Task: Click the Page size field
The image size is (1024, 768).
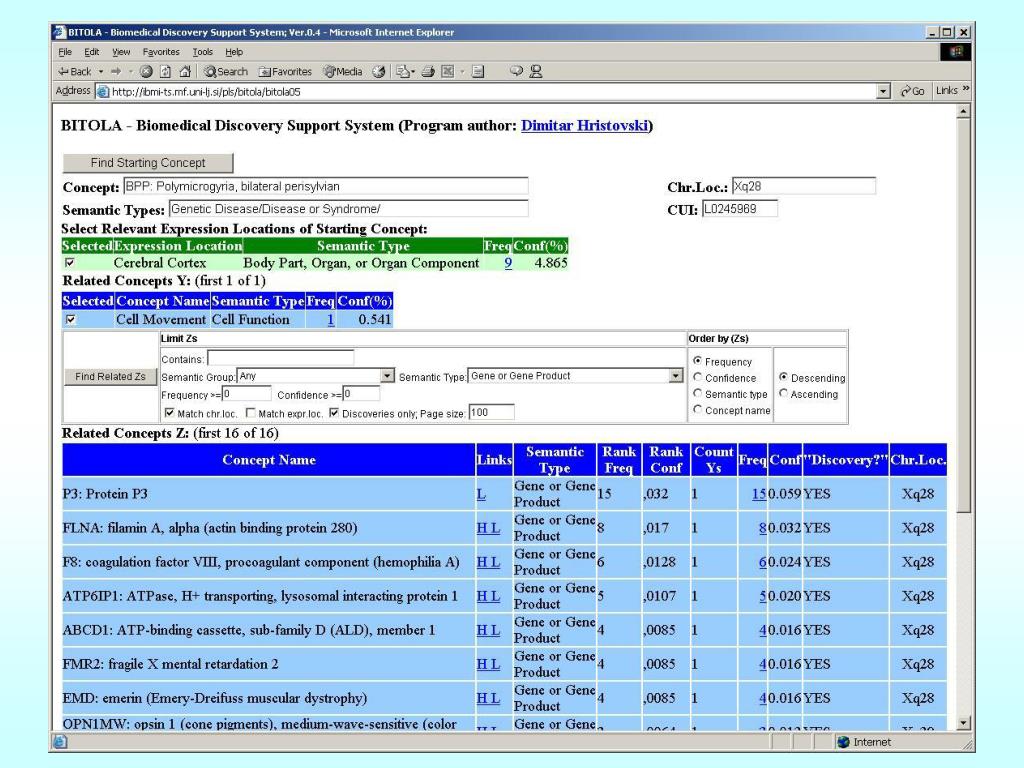Action: 491,412
